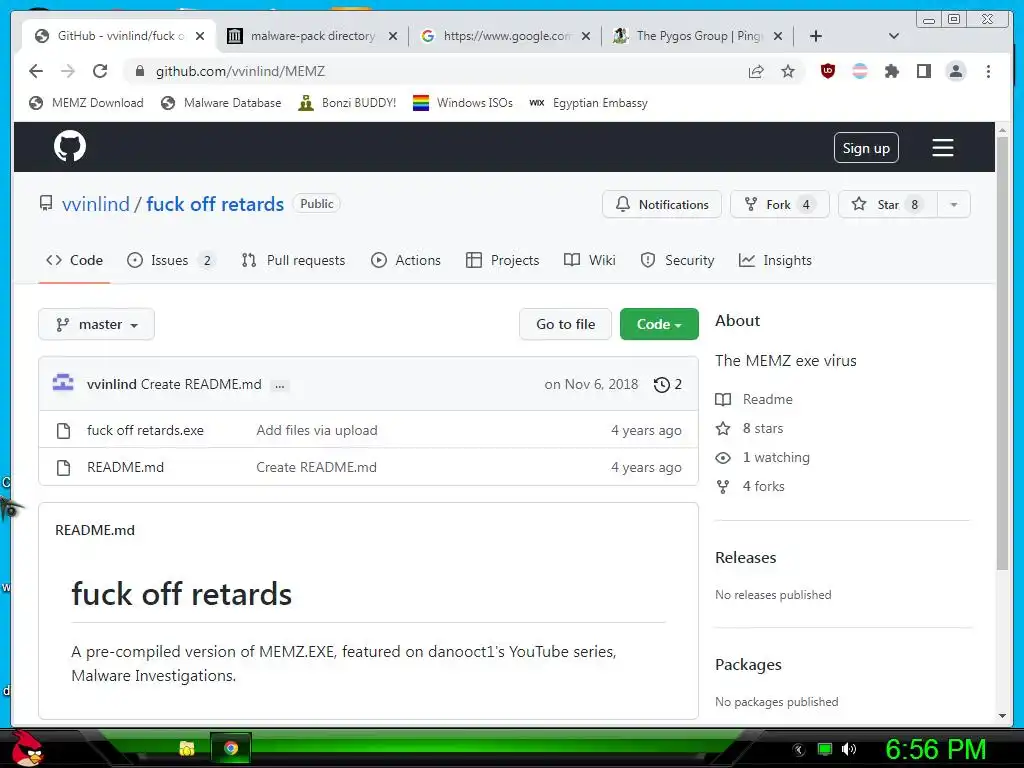This screenshot has height=768, width=1024.
Task: View the Insights tab
Action: pyautogui.click(x=775, y=260)
